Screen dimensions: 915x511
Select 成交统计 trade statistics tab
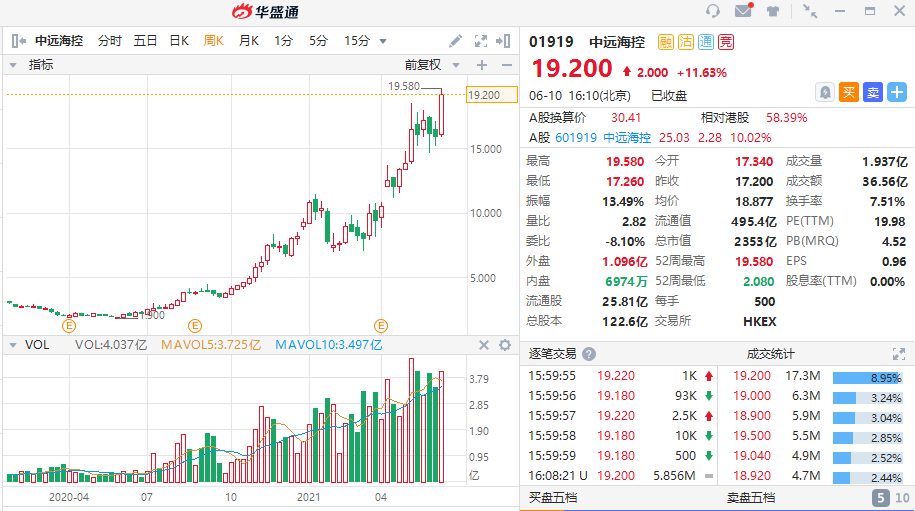pos(770,354)
